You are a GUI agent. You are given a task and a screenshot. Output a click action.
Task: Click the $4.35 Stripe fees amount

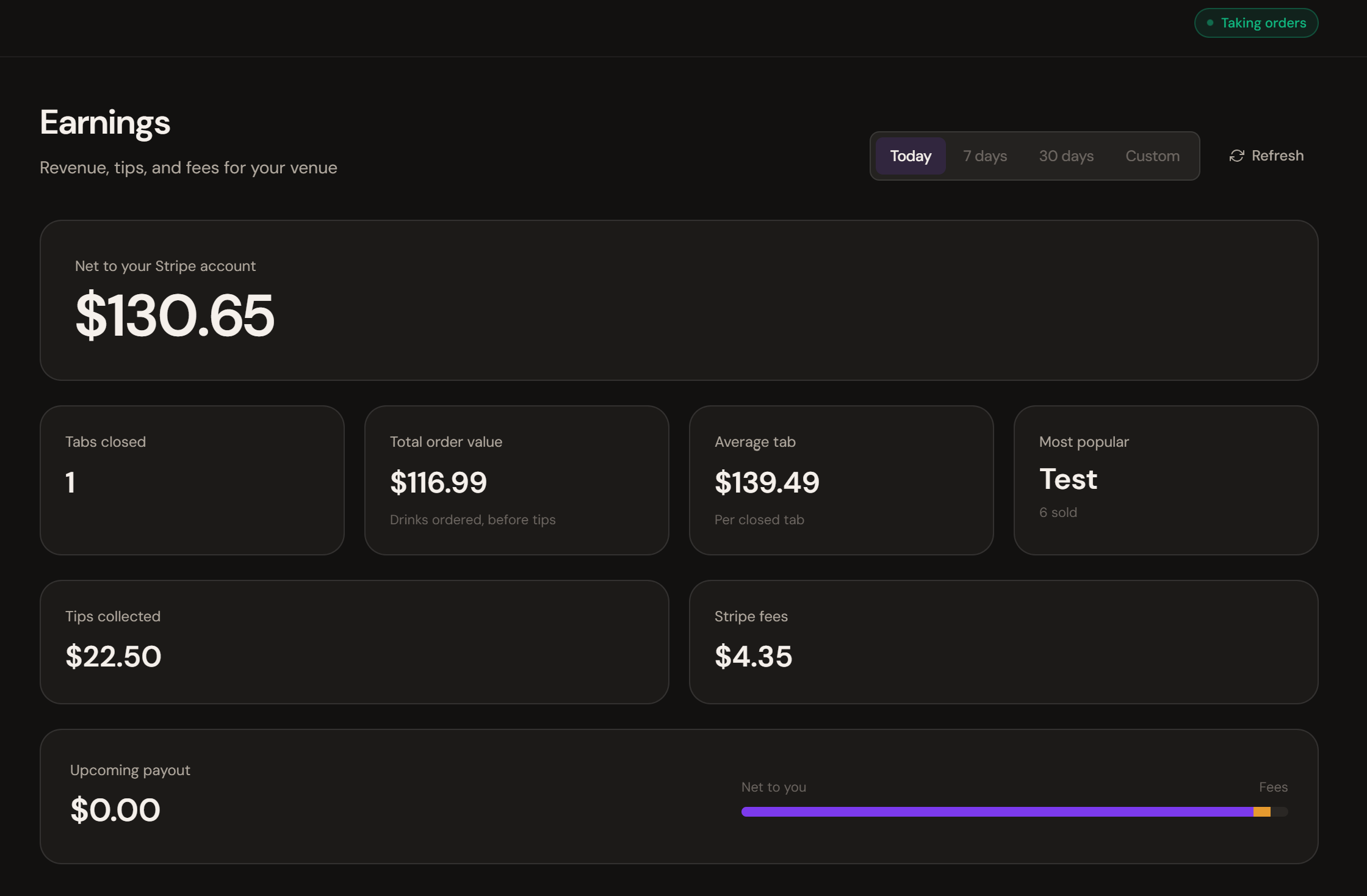click(753, 656)
